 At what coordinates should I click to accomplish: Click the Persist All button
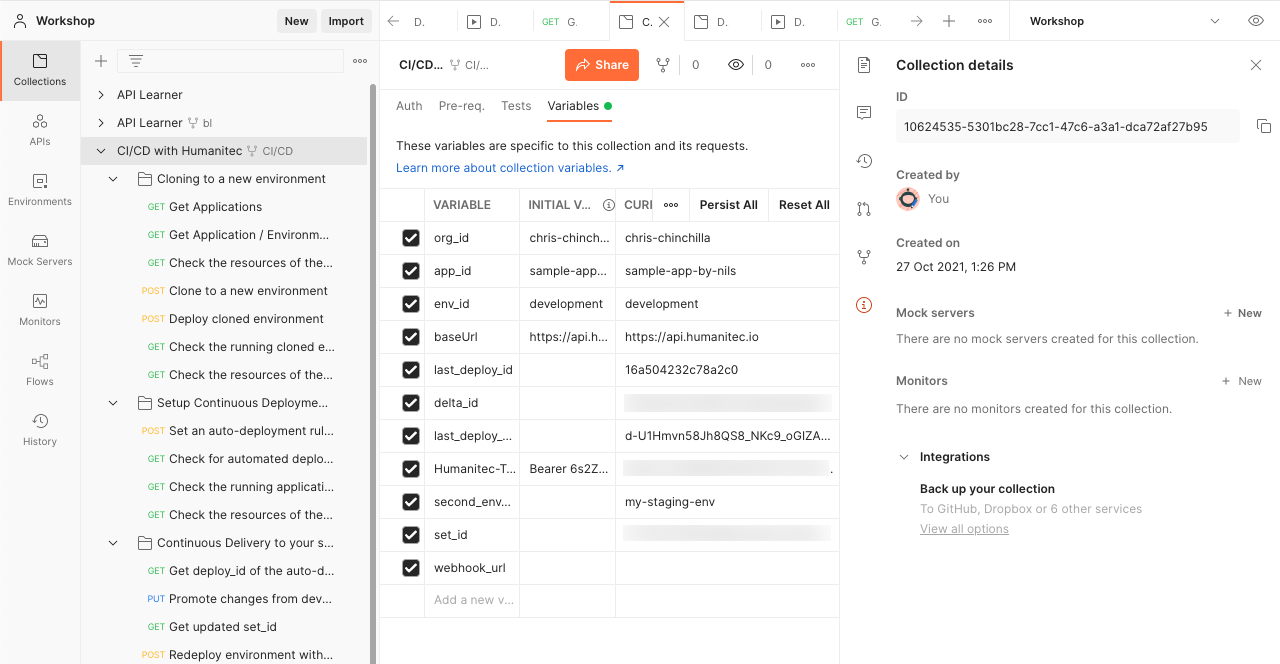pos(728,204)
